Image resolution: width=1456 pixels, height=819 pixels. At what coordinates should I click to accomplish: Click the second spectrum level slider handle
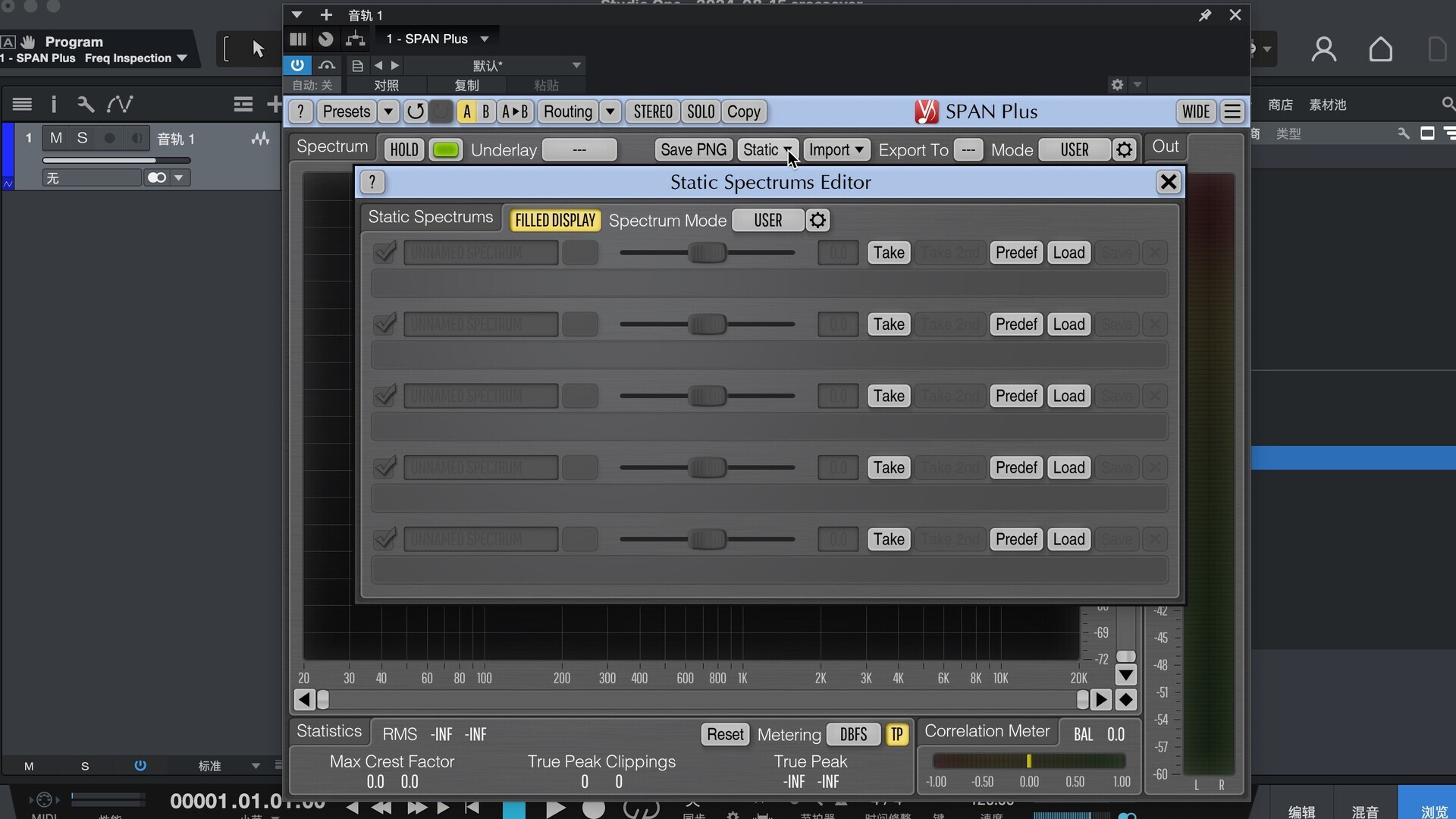point(708,325)
